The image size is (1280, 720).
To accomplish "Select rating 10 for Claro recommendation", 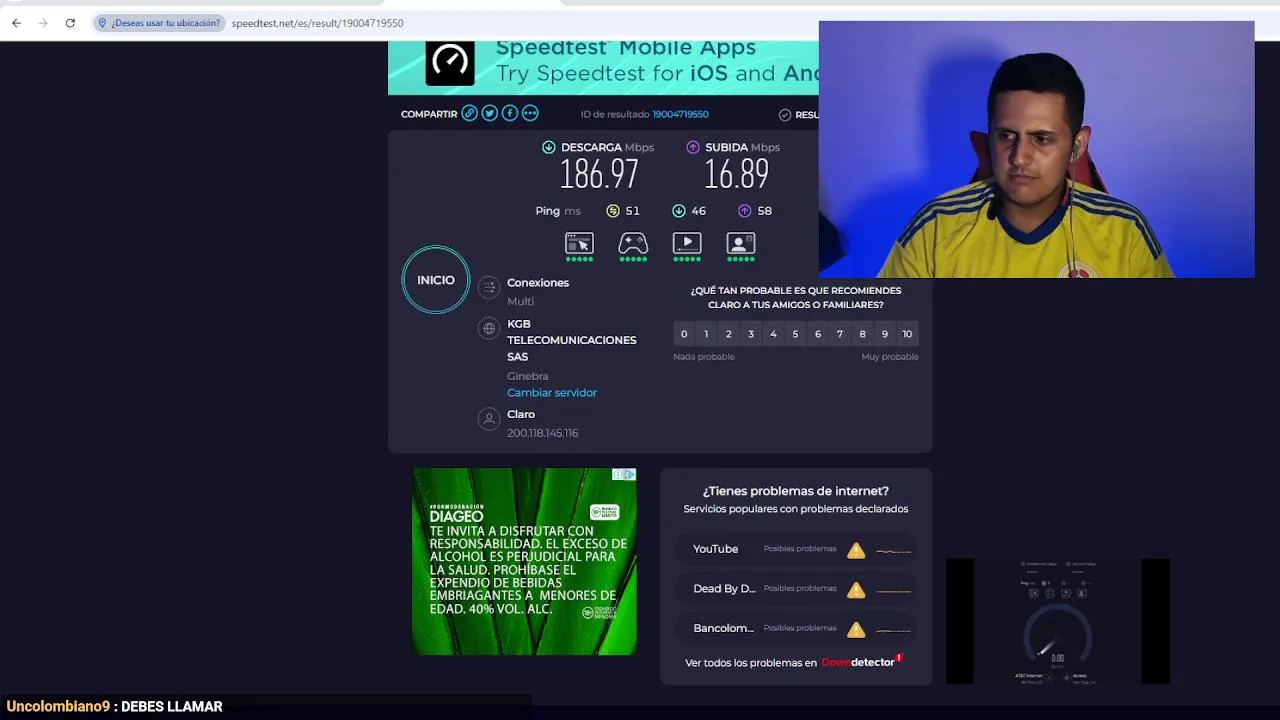I will 907,334.
